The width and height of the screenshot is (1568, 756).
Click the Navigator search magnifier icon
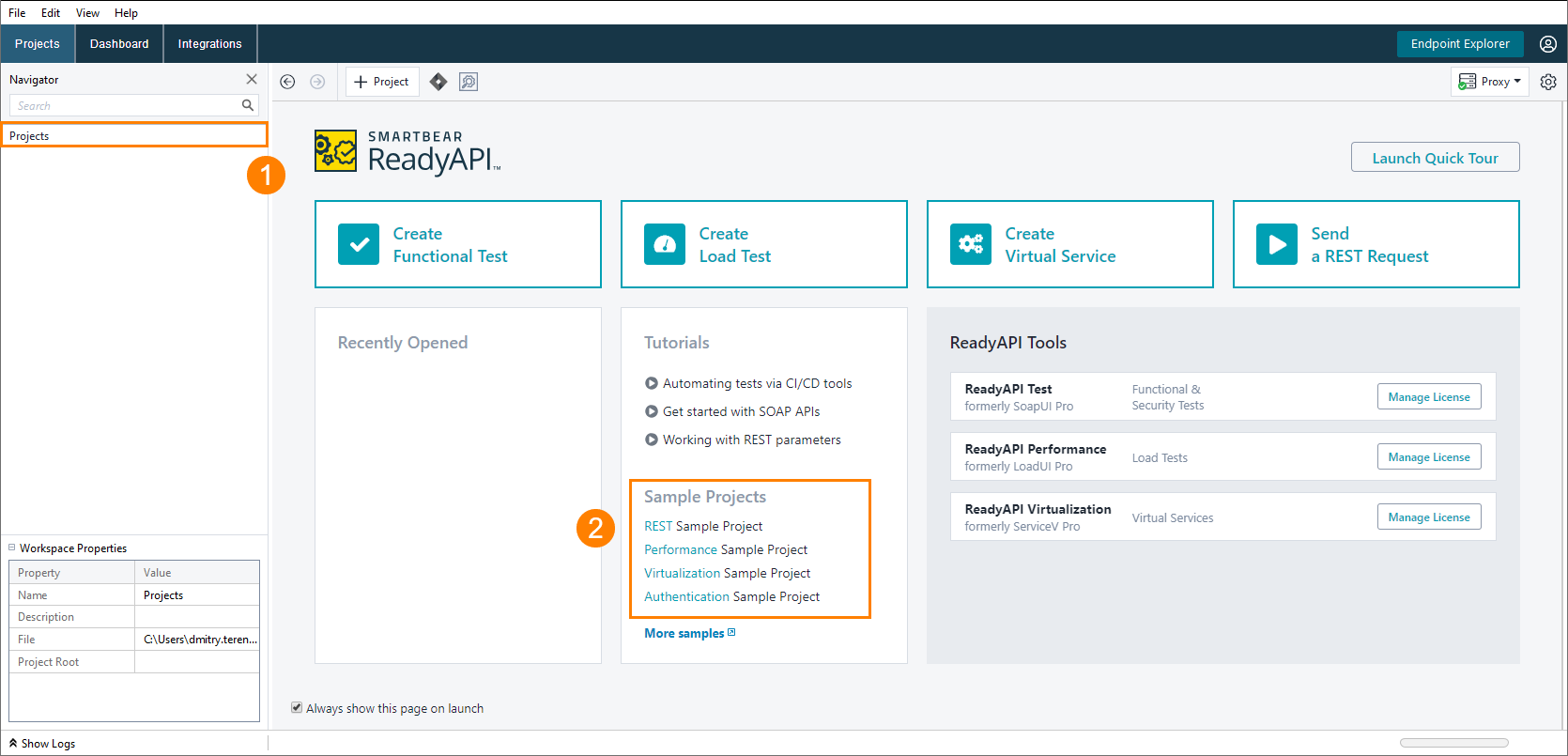(x=248, y=105)
